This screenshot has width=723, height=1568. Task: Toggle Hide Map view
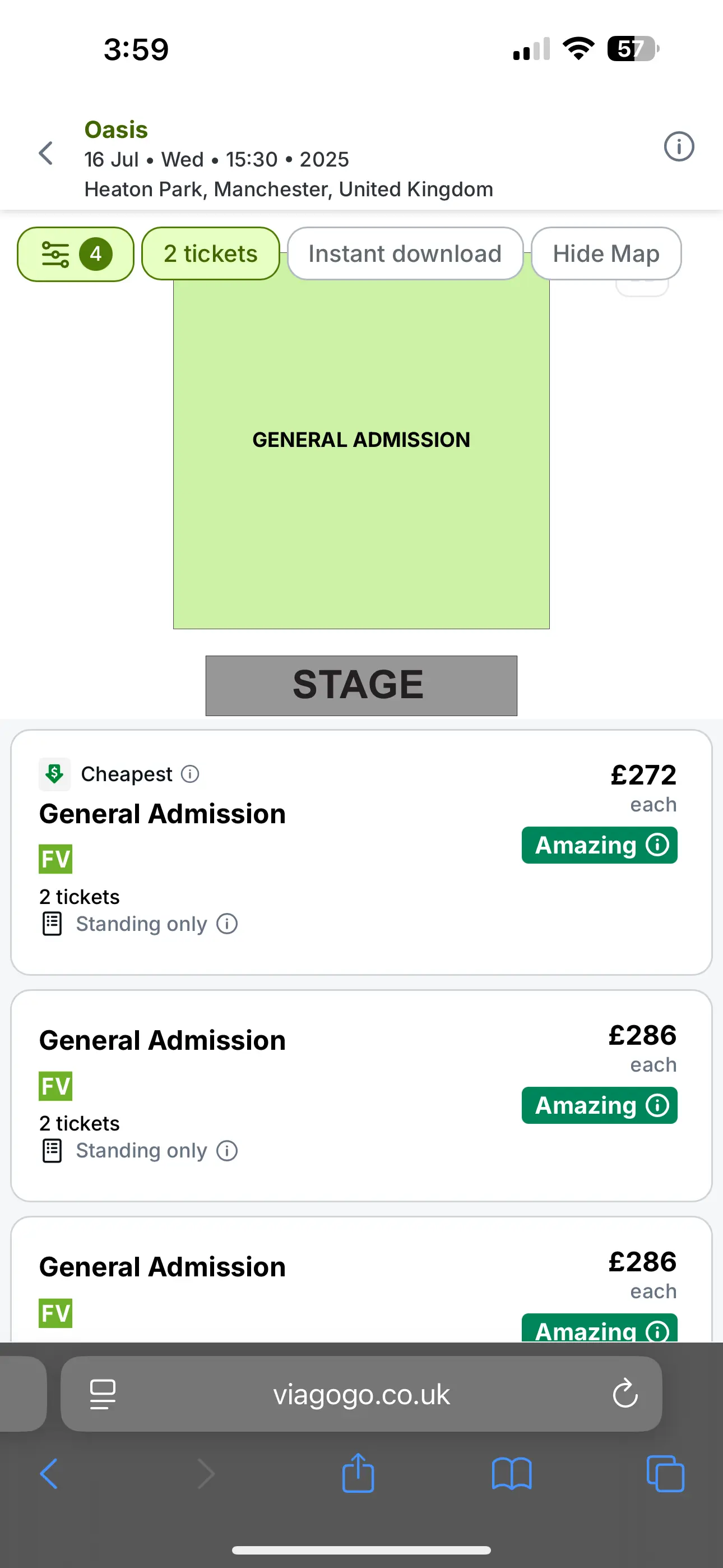point(606,253)
